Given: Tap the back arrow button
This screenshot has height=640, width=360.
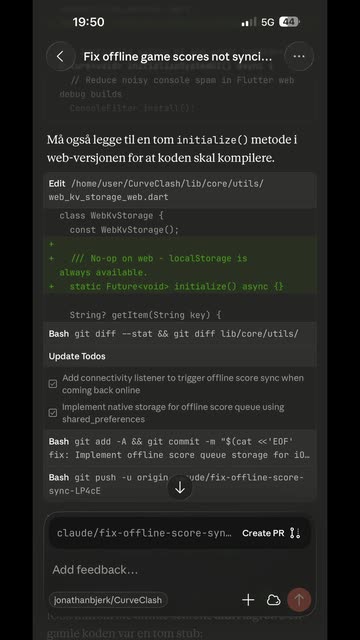Looking at the screenshot, I should (x=60, y=56).
